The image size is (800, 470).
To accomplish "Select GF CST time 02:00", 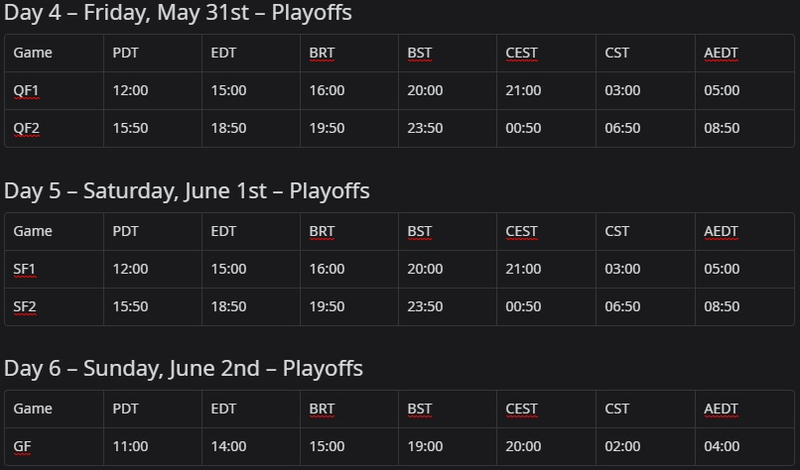I will (622, 447).
